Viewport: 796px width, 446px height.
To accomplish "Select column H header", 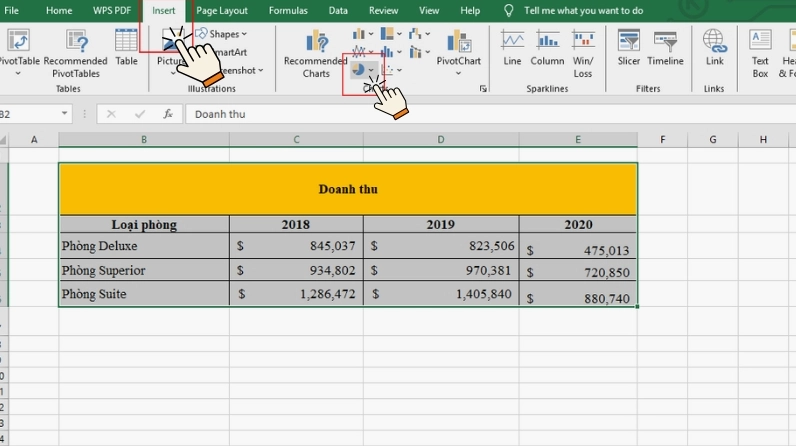I will [763, 140].
